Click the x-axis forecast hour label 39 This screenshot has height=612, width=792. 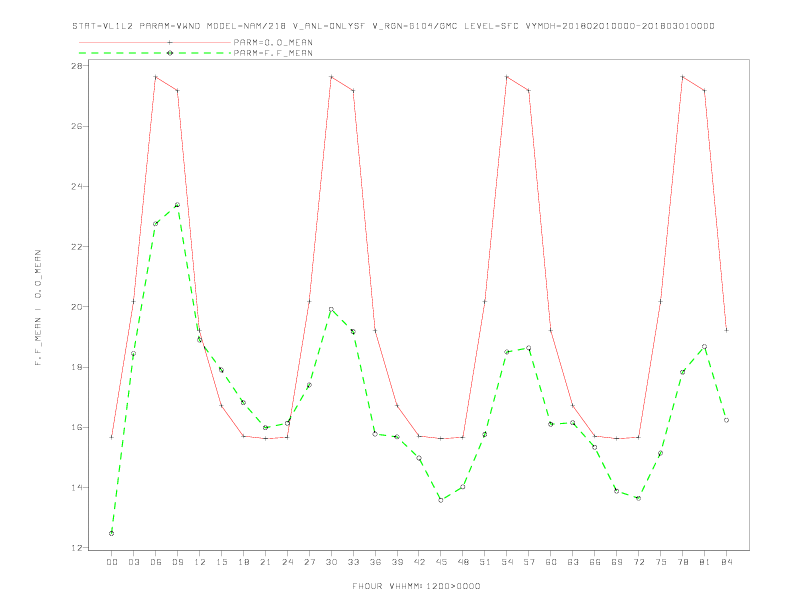tap(397, 562)
